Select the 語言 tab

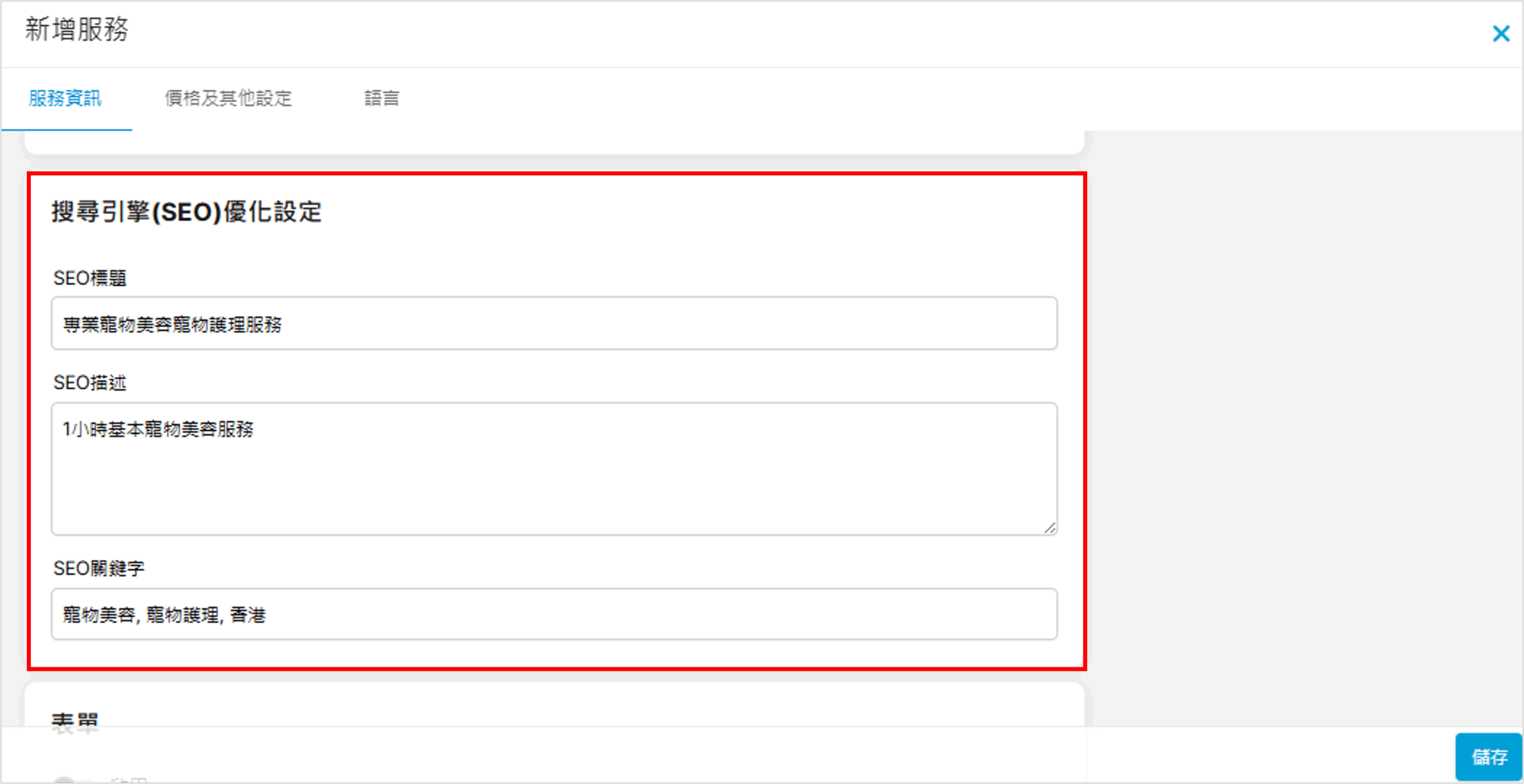(x=382, y=98)
